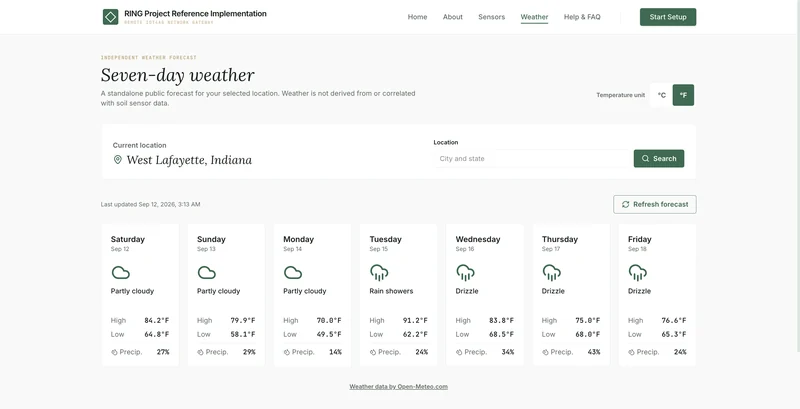800x409 pixels.
Task: Click Saturday's high value 84.2°F
Action: 157,321
